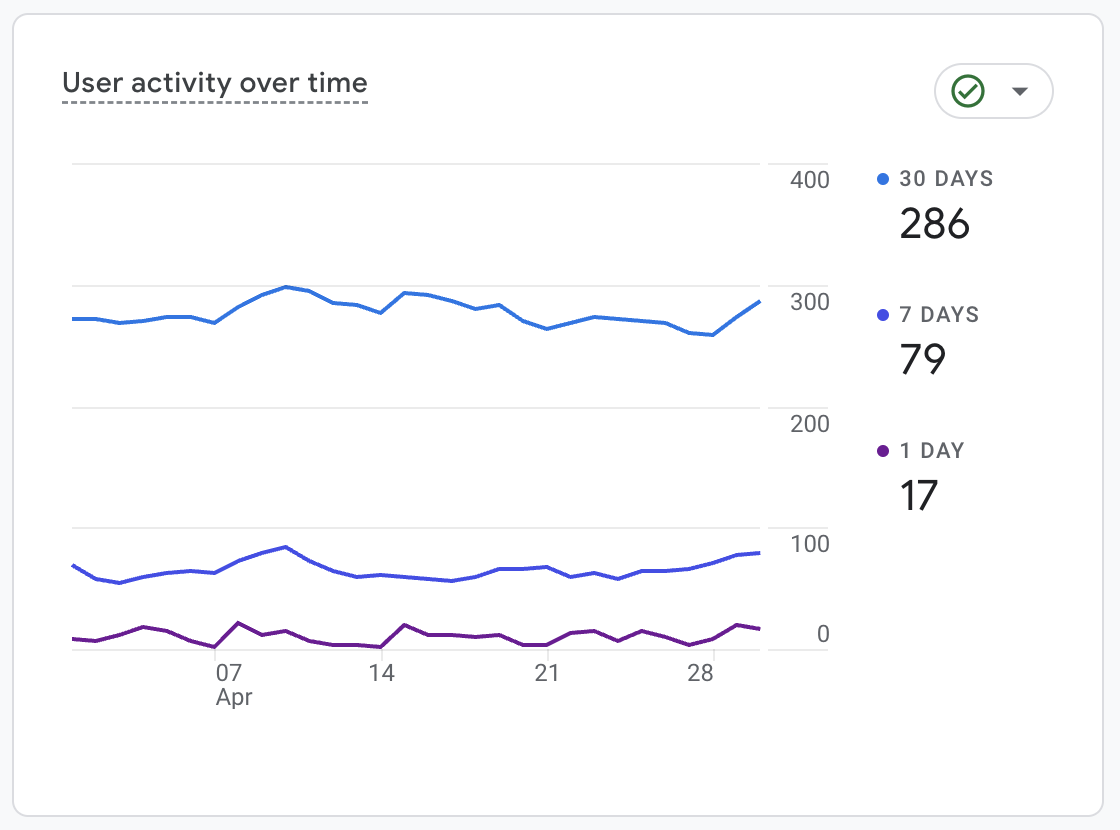The height and width of the screenshot is (830, 1120).
Task: Click the 1 DAY purple legend dot
Action: pyautogui.click(x=883, y=451)
